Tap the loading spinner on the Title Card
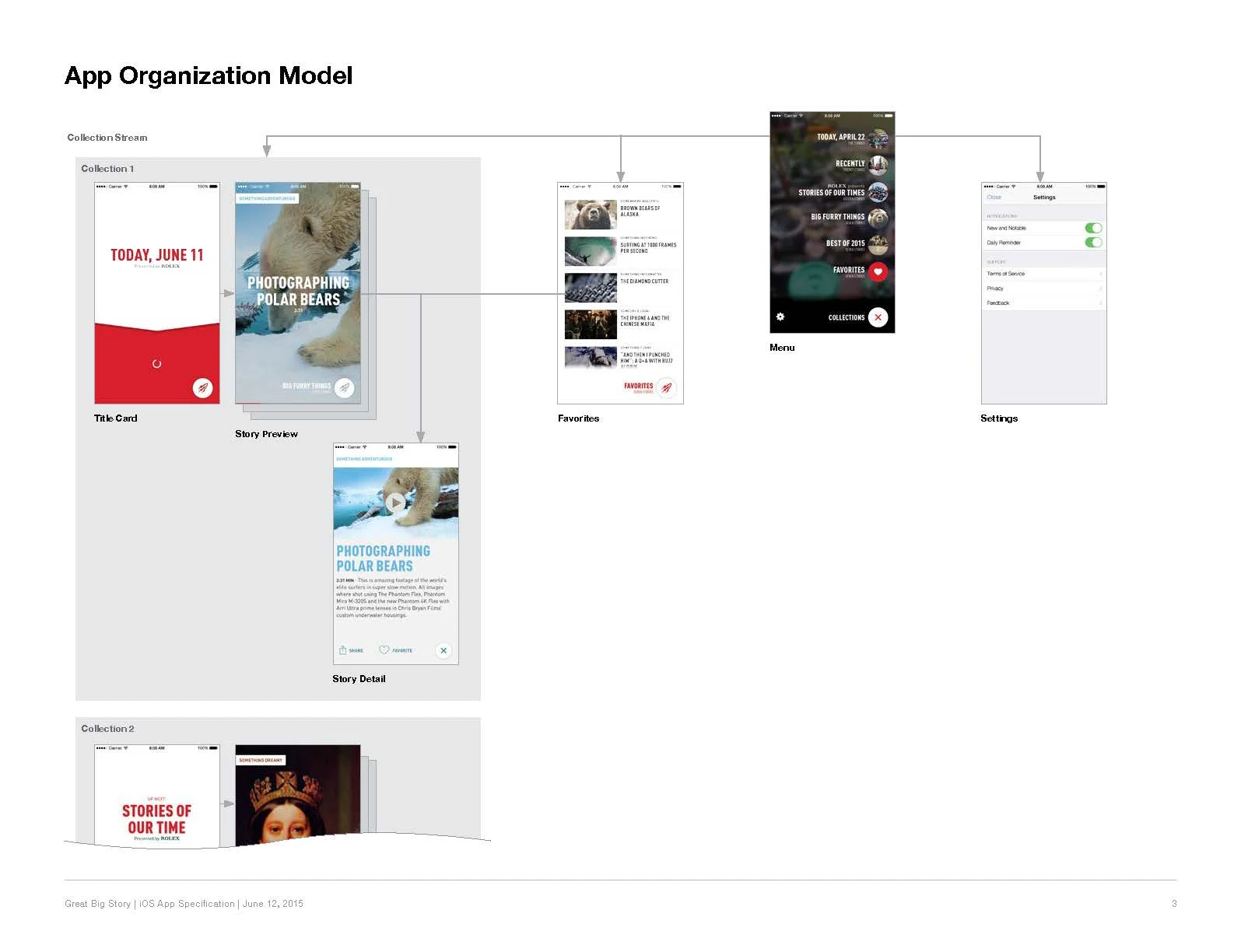The height and width of the screenshot is (952, 1241). click(156, 363)
